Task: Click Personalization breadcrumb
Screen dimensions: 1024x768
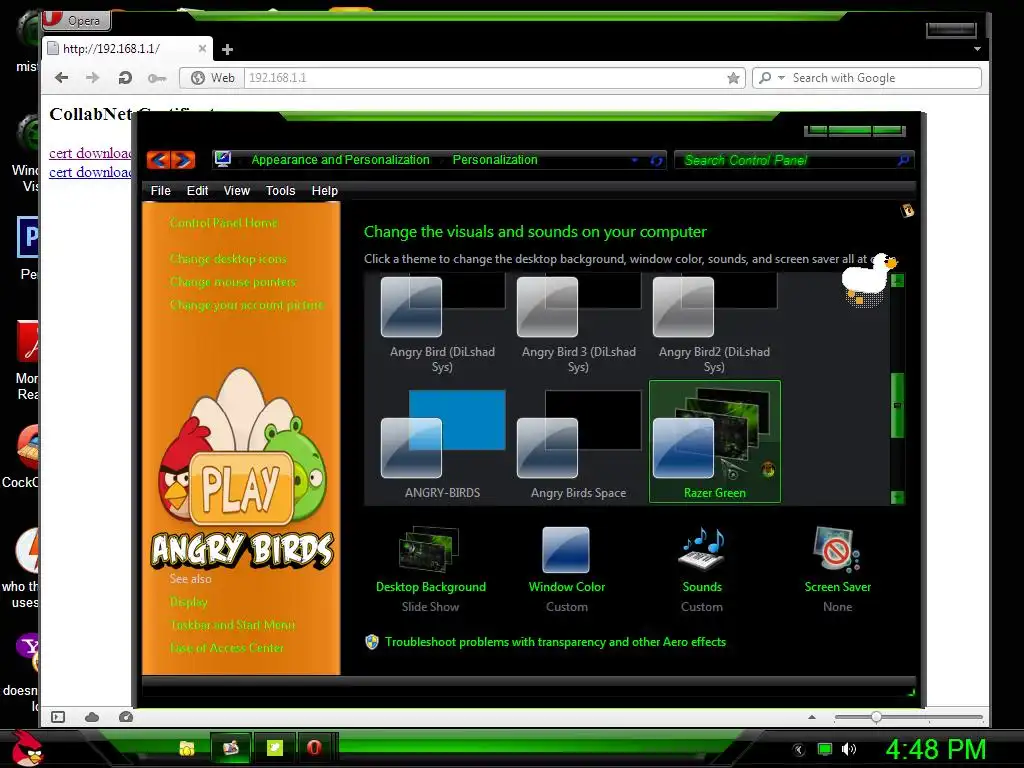Action: [x=495, y=160]
